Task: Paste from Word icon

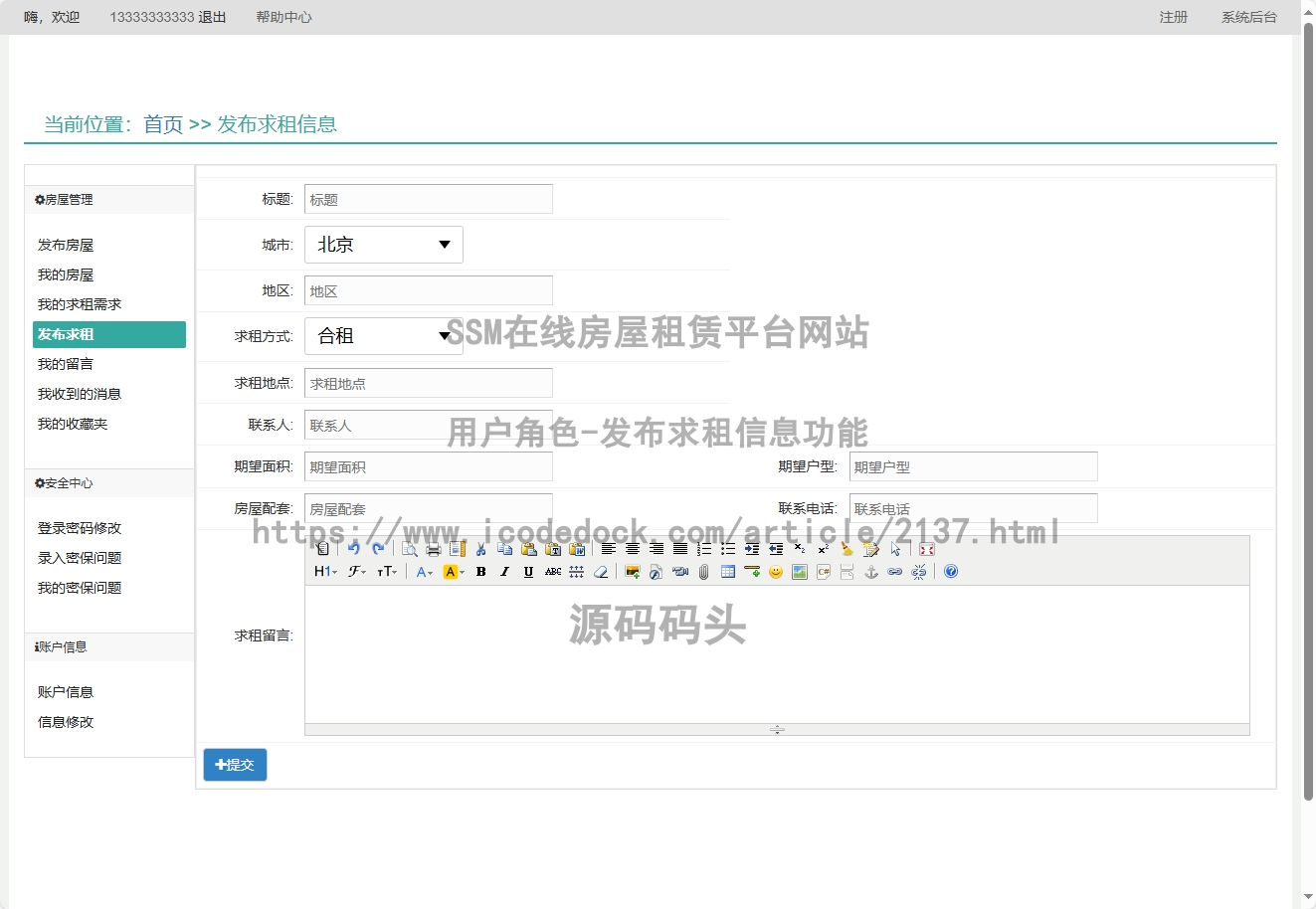Action: (x=577, y=549)
